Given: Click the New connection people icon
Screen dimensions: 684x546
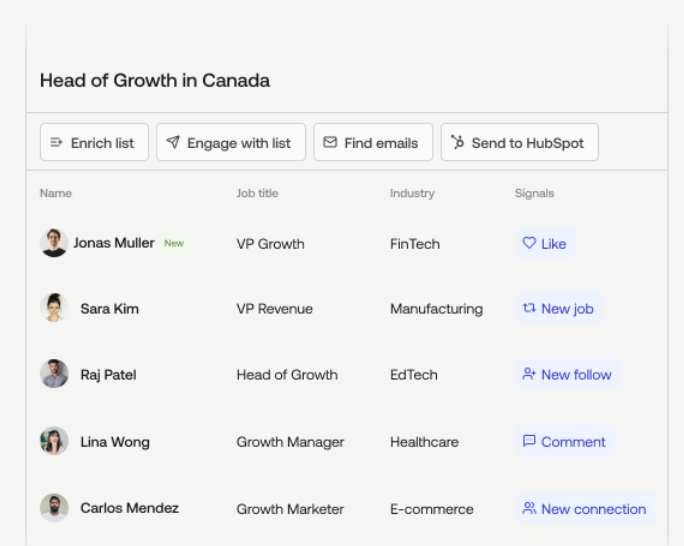Looking at the screenshot, I should pyautogui.click(x=529, y=508).
